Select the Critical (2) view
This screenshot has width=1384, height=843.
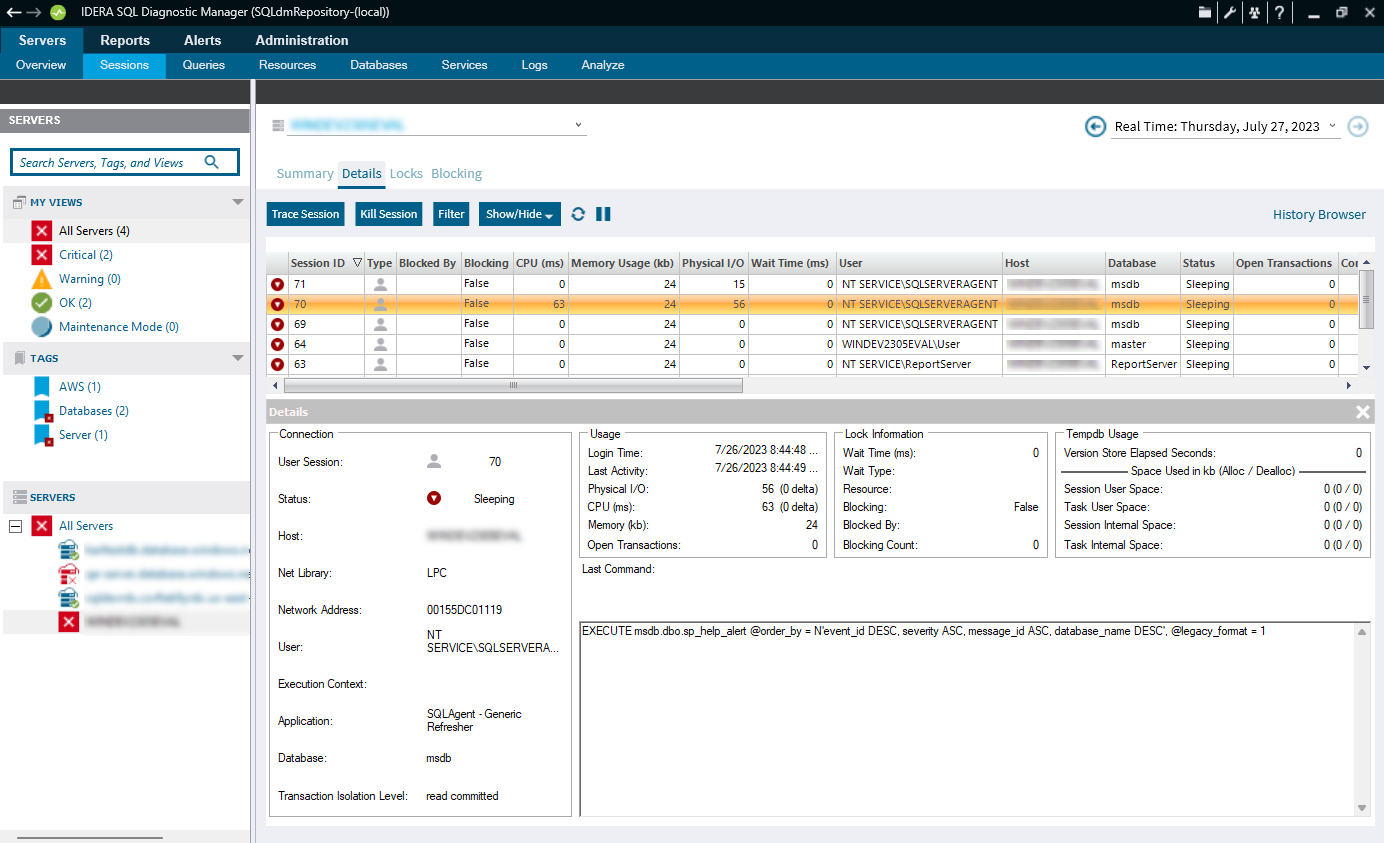(85, 255)
